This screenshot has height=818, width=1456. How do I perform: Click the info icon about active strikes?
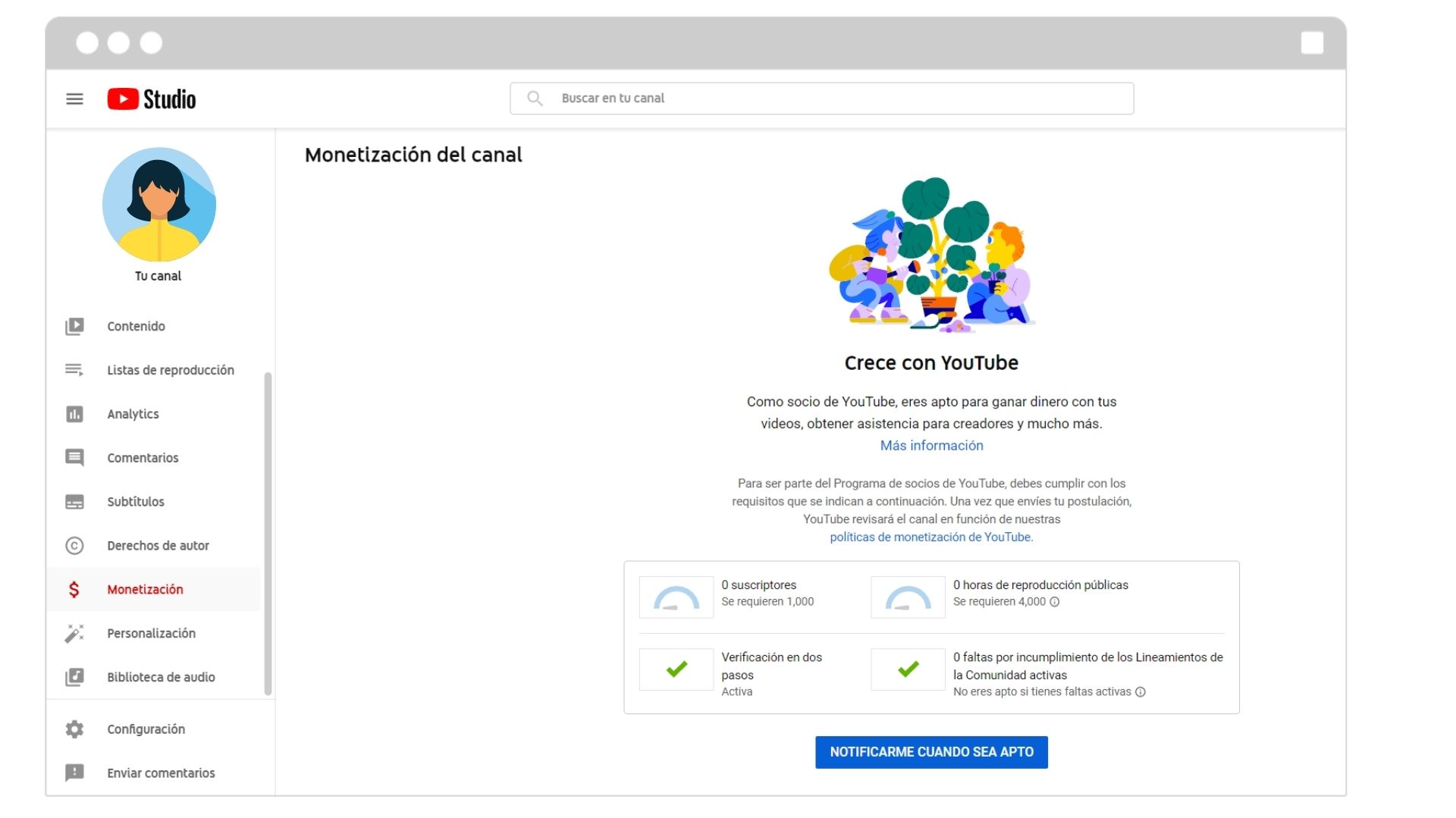[x=1140, y=692]
